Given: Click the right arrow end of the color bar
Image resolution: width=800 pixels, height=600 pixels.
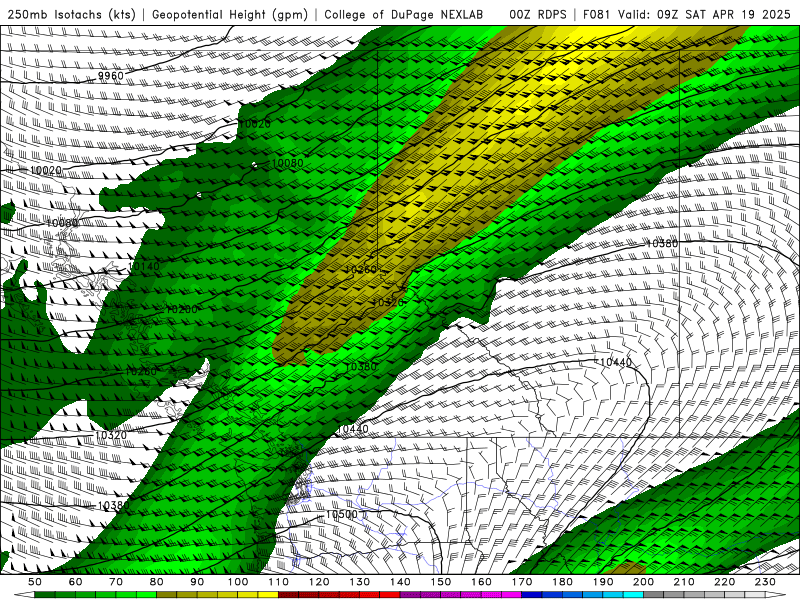Looking at the screenshot, I should pos(776,595).
